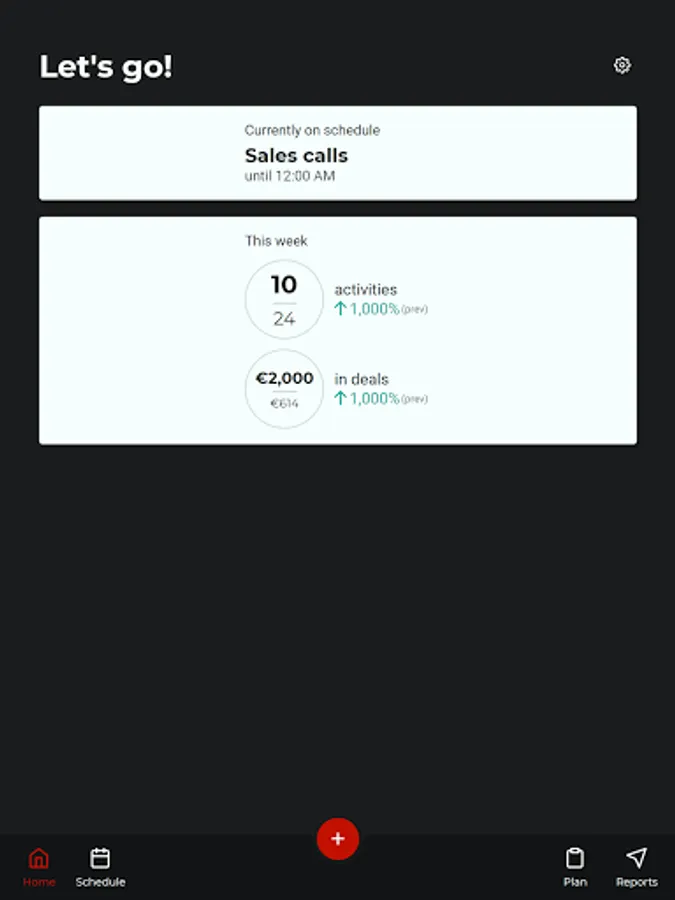Click the green arrow beside activities
The height and width of the screenshot is (900, 675).
[x=340, y=309]
